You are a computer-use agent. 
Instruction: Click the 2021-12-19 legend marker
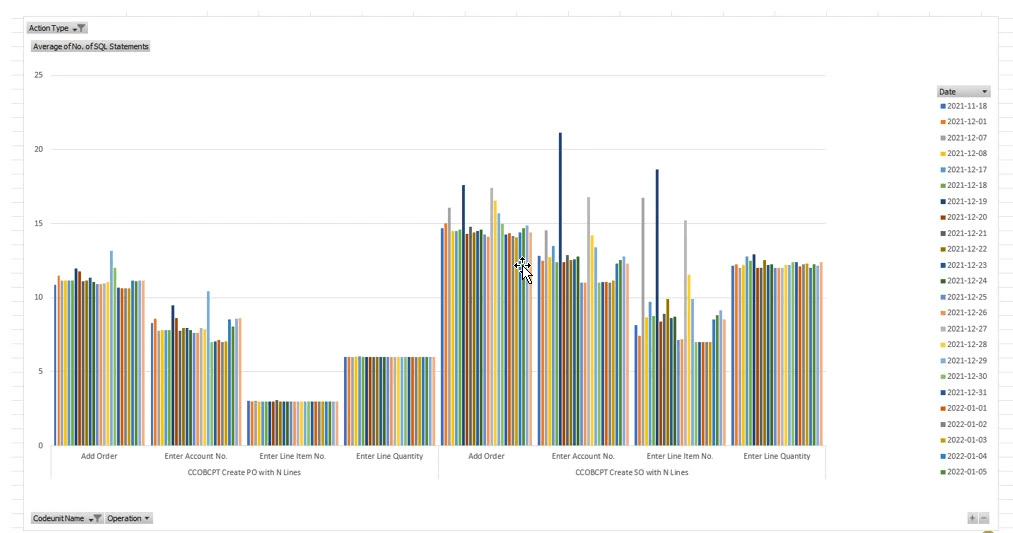coord(942,201)
